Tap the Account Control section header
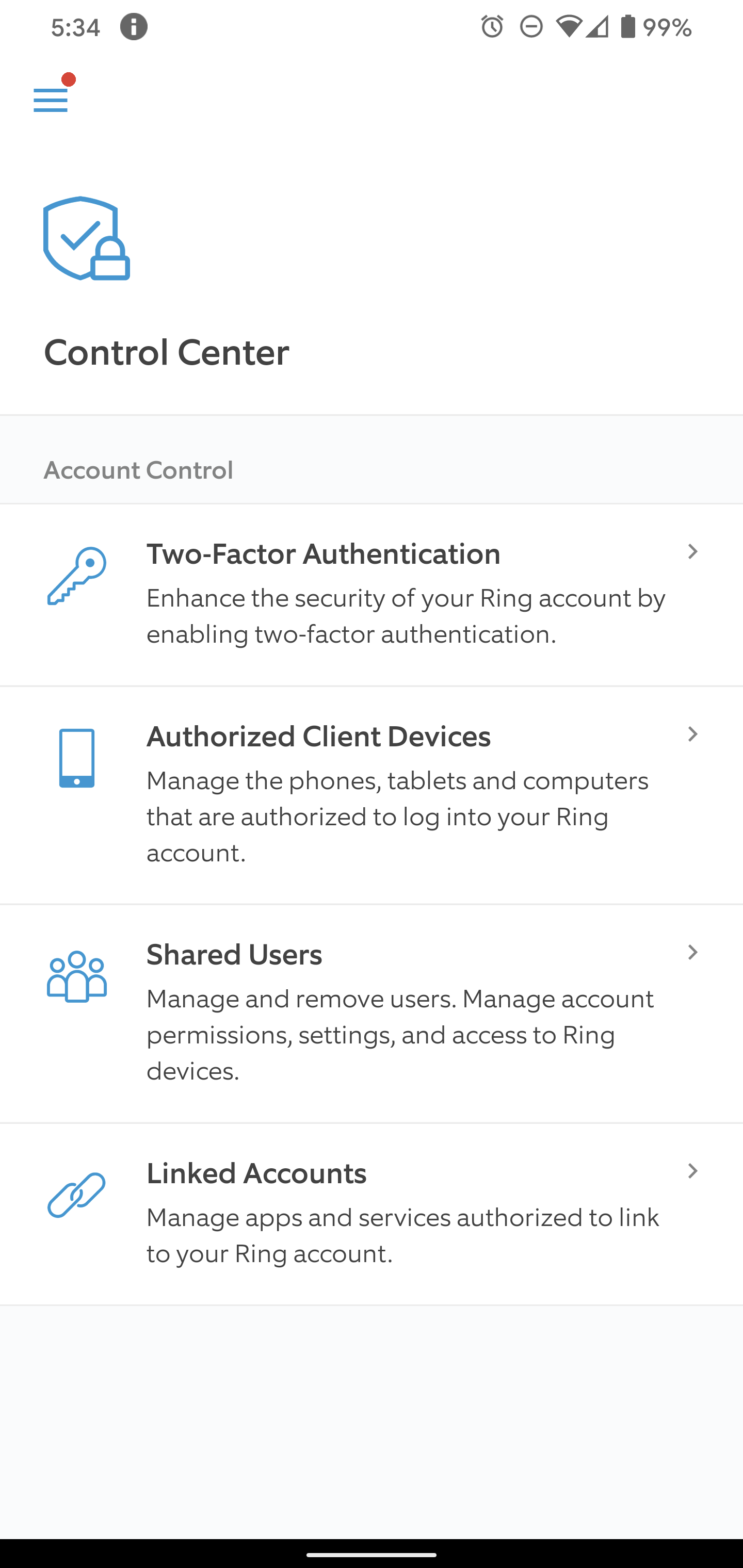743x1568 pixels. (x=138, y=470)
